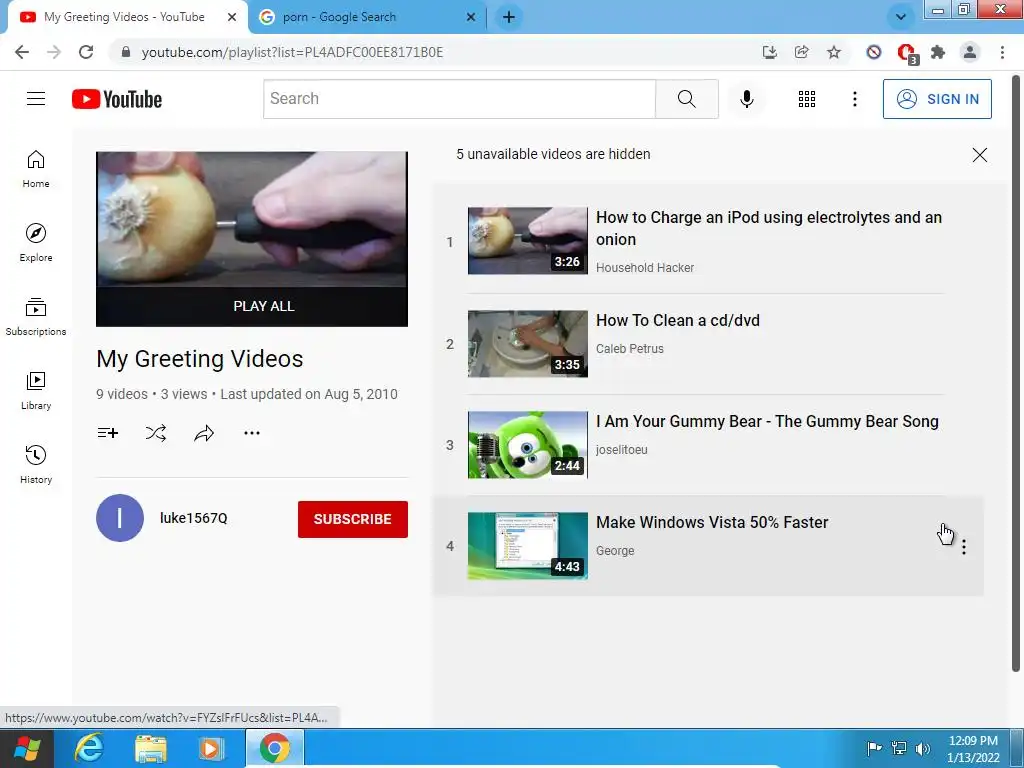Reload the page
Image resolution: width=1024 pixels, height=768 pixels.
point(86,52)
